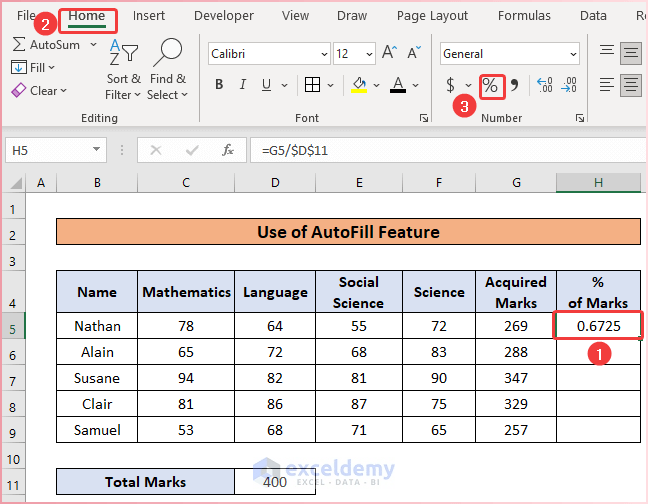
Task: Open the Fill menu
Action: 33,67
